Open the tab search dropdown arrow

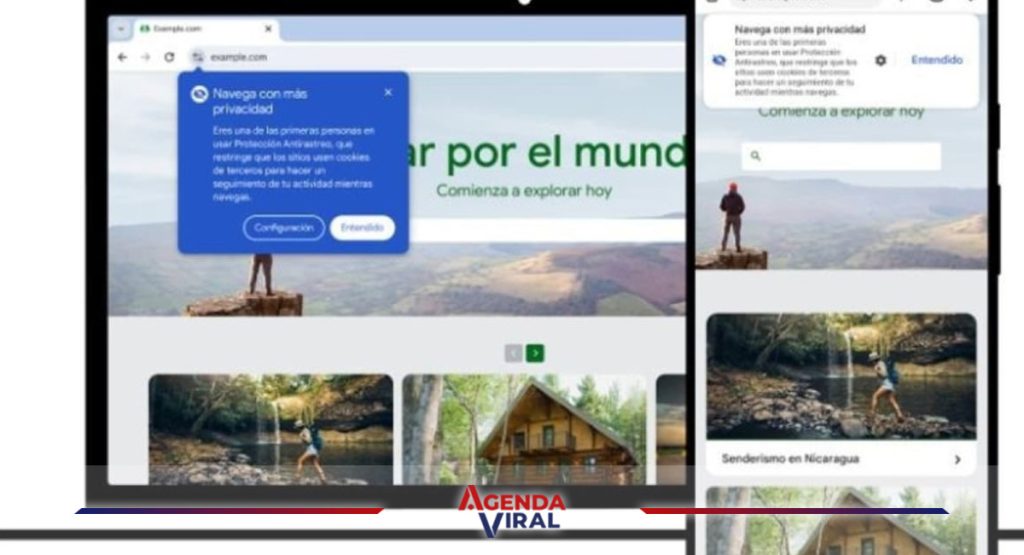(122, 29)
